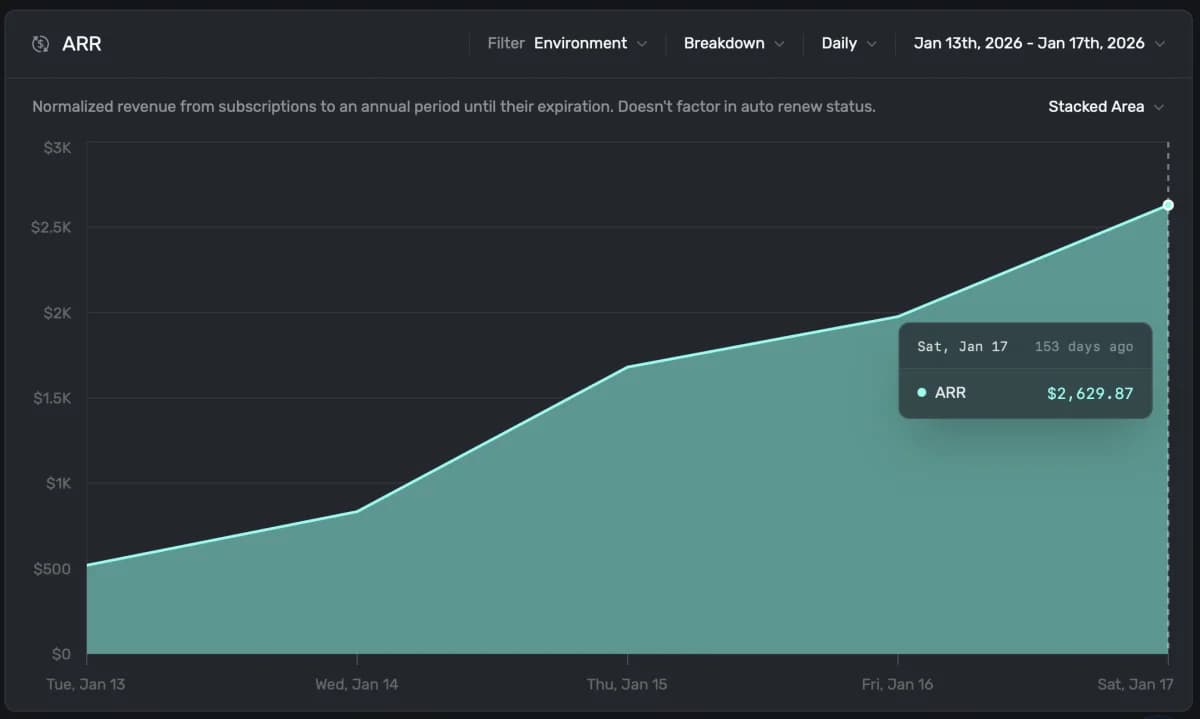Click the tooltip date "Sat, Jan 17"
1200x719 pixels.
pyautogui.click(x=962, y=347)
